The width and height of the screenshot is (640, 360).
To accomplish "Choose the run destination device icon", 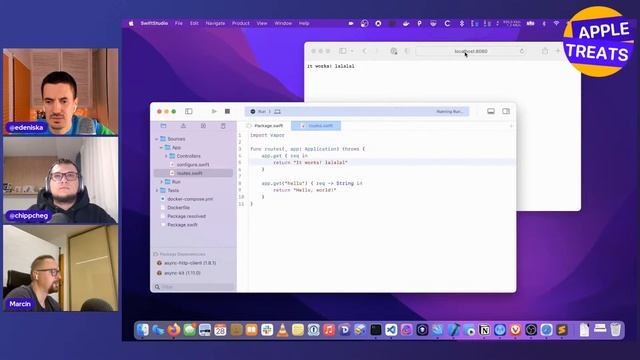I will [x=278, y=111].
